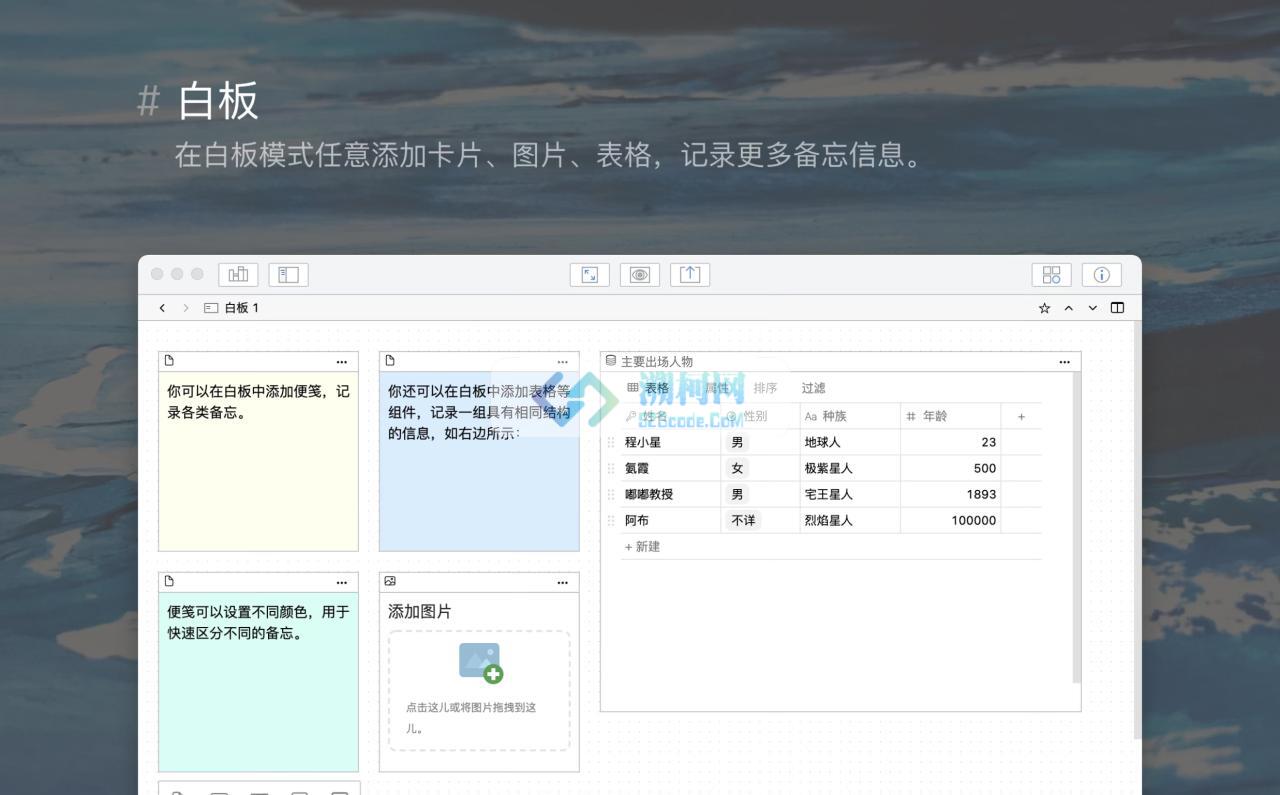This screenshot has width=1280, height=795.
Task: Select the 宅王星人 cell
Action: [851, 494]
